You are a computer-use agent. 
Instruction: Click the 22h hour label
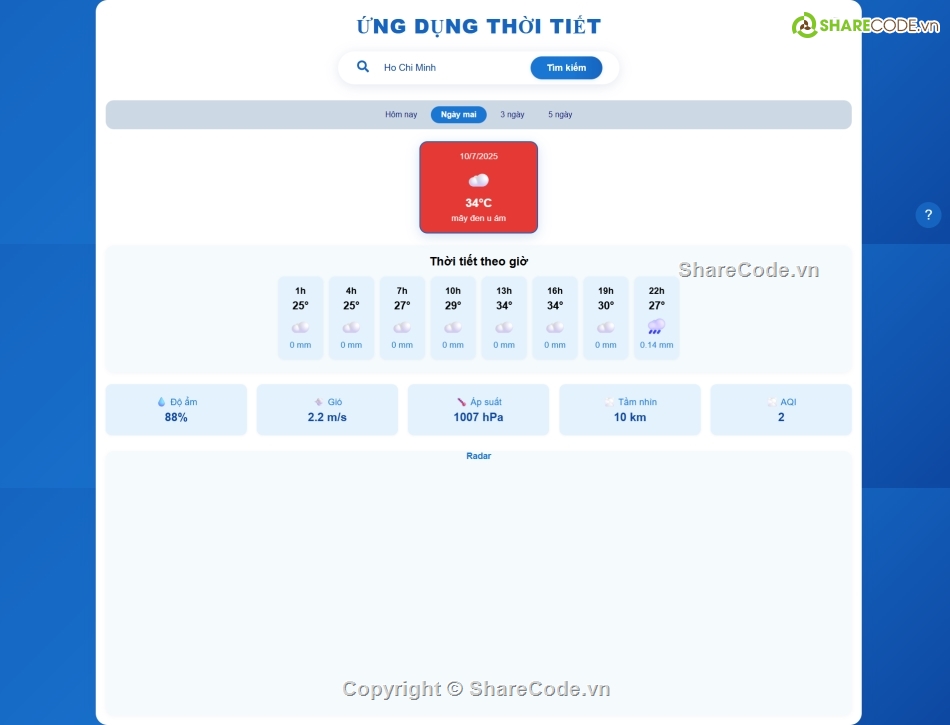tap(656, 291)
